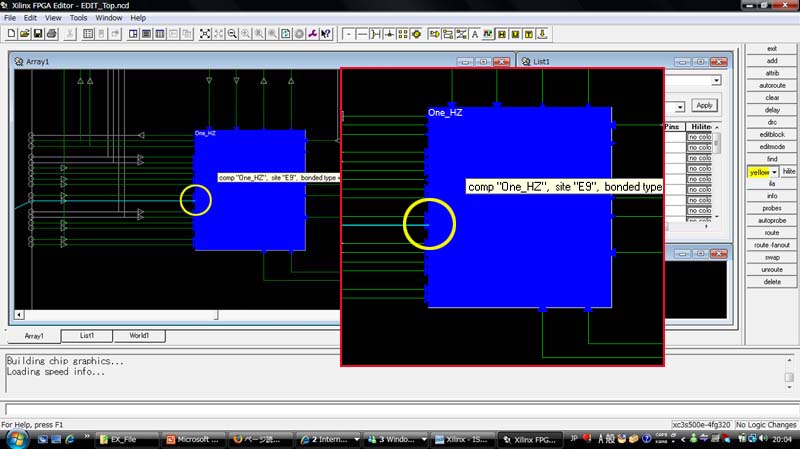
Task: Click the 'swap' side panel button
Action: click(x=771, y=257)
